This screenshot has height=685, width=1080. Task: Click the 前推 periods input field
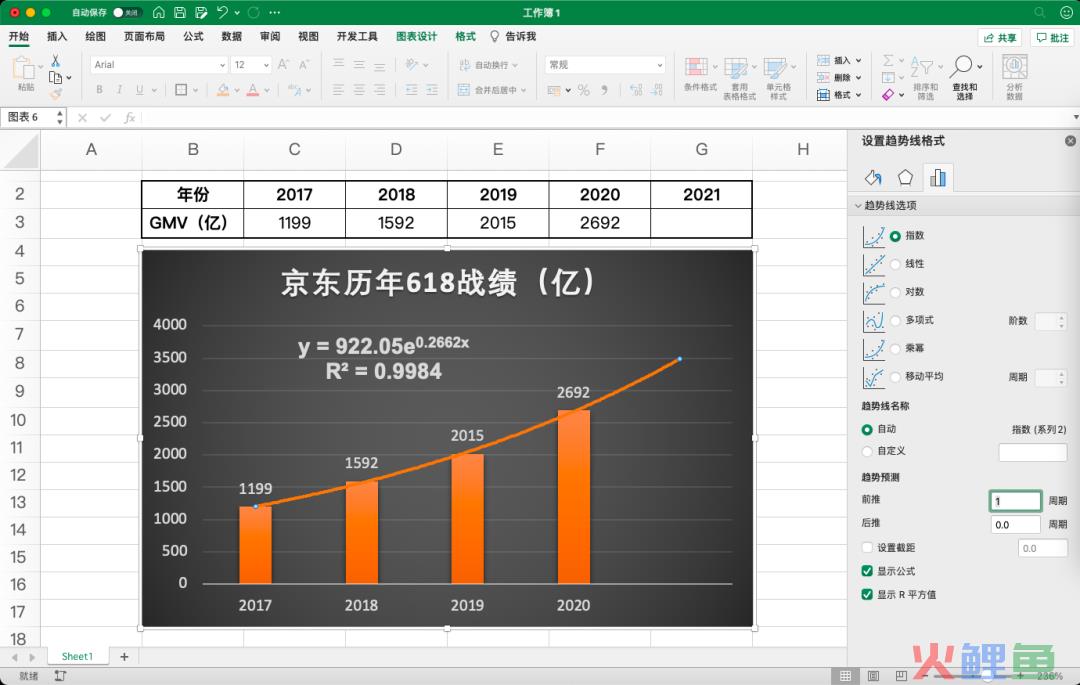pyautogui.click(x=1015, y=501)
